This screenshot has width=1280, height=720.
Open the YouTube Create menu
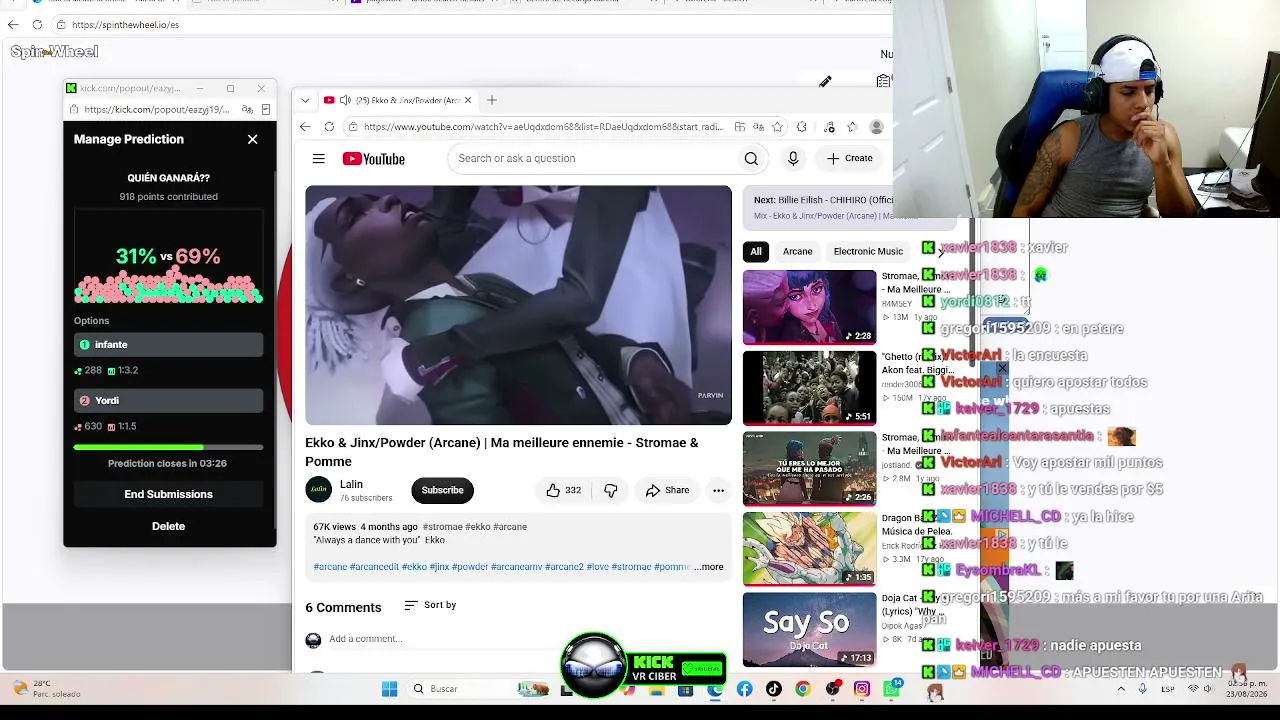point(849,158)
